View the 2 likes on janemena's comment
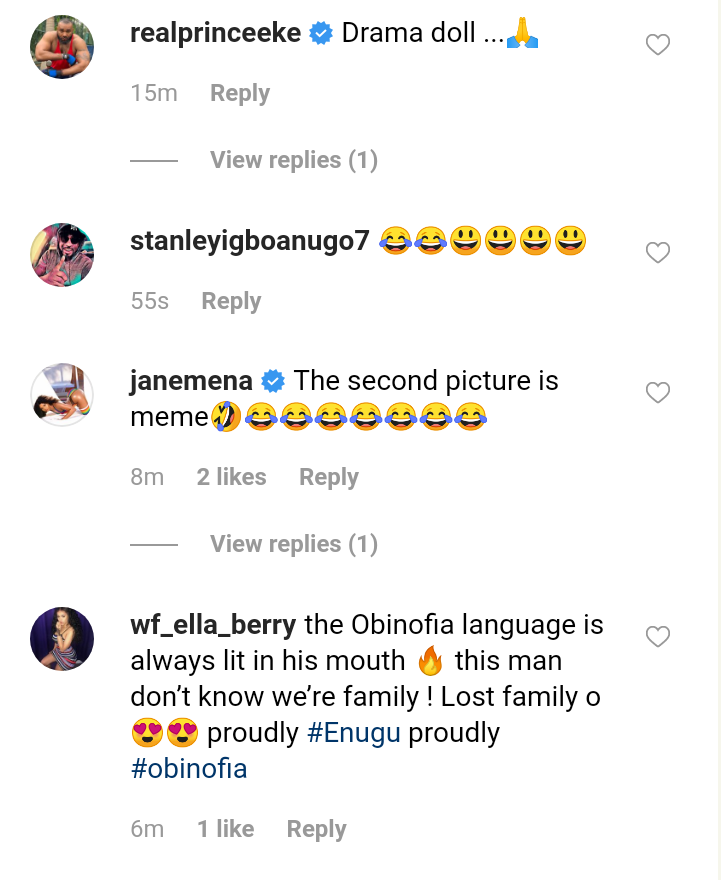721x880 pixels. [x=231, y=477]
